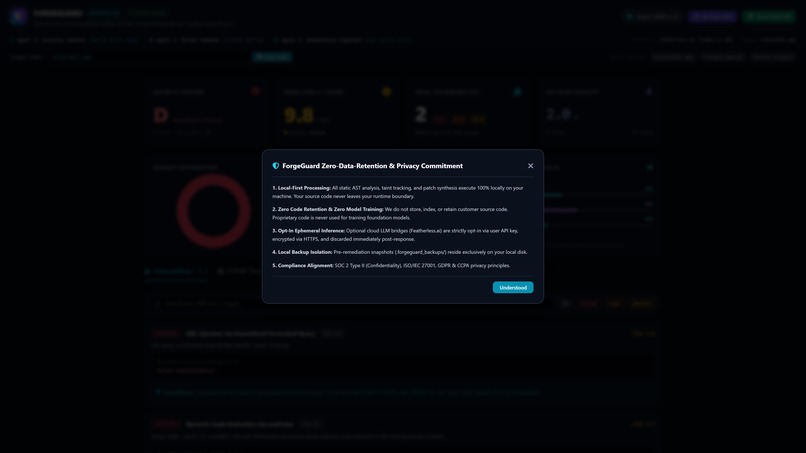Click the Understood button in the privacy dialog
806x453 pixels.
(x=512, y=287)
